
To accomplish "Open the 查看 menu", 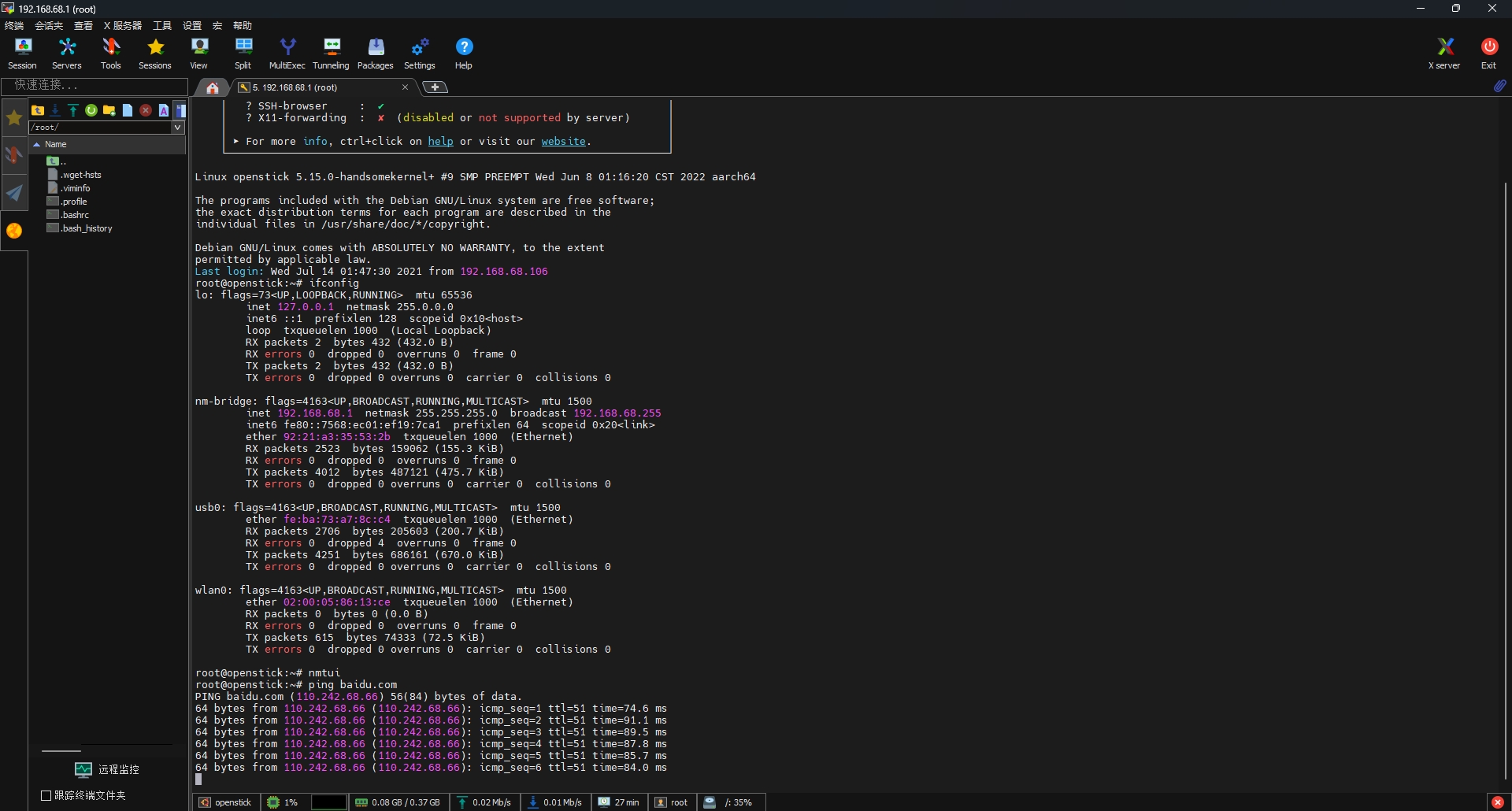I will point(83,26).
